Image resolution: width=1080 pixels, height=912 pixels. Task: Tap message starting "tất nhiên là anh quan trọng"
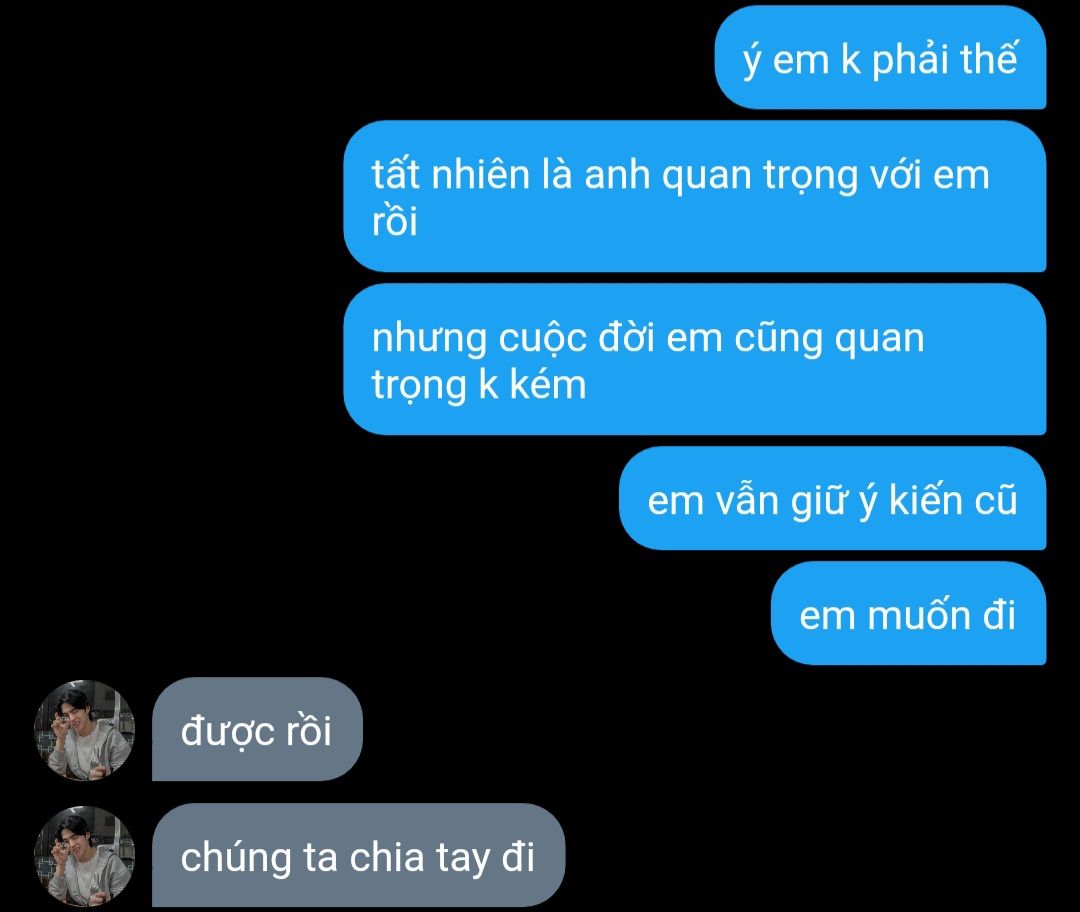(x=694, y=196)
